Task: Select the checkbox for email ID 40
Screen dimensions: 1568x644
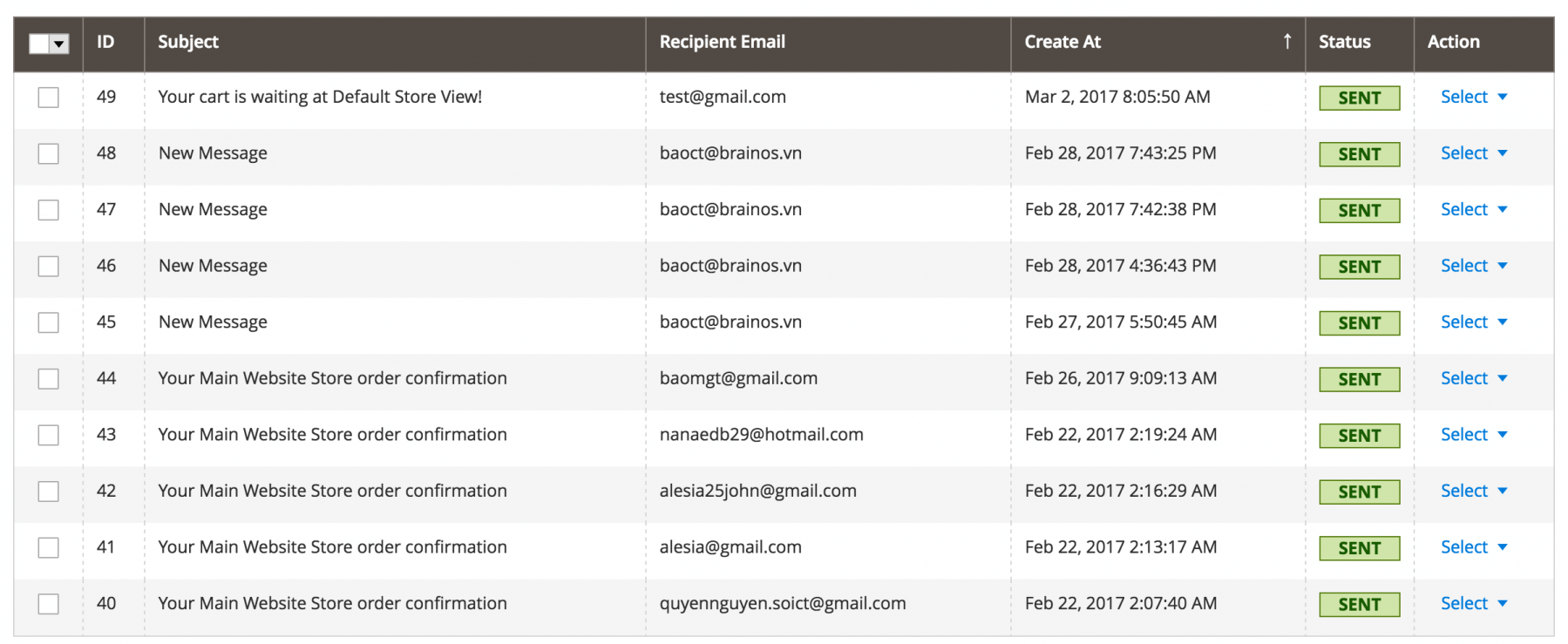Action: pyautogui.click(x=49, y=604)
